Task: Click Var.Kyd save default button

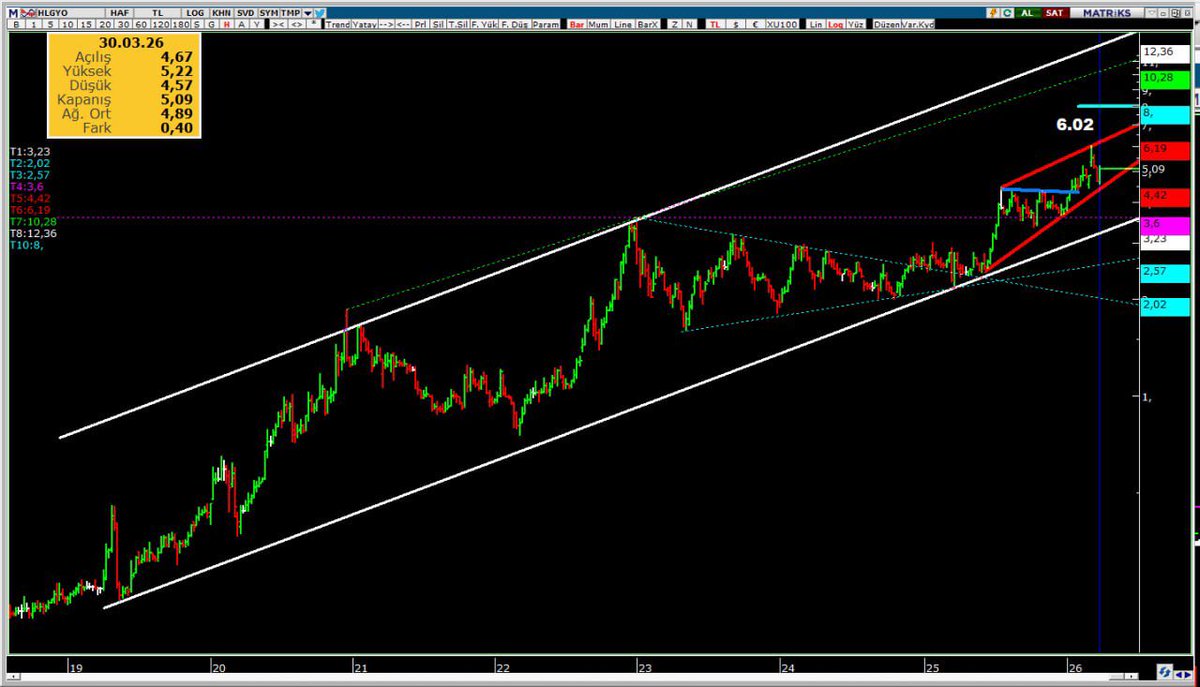Action: click(x=918, y=24)
